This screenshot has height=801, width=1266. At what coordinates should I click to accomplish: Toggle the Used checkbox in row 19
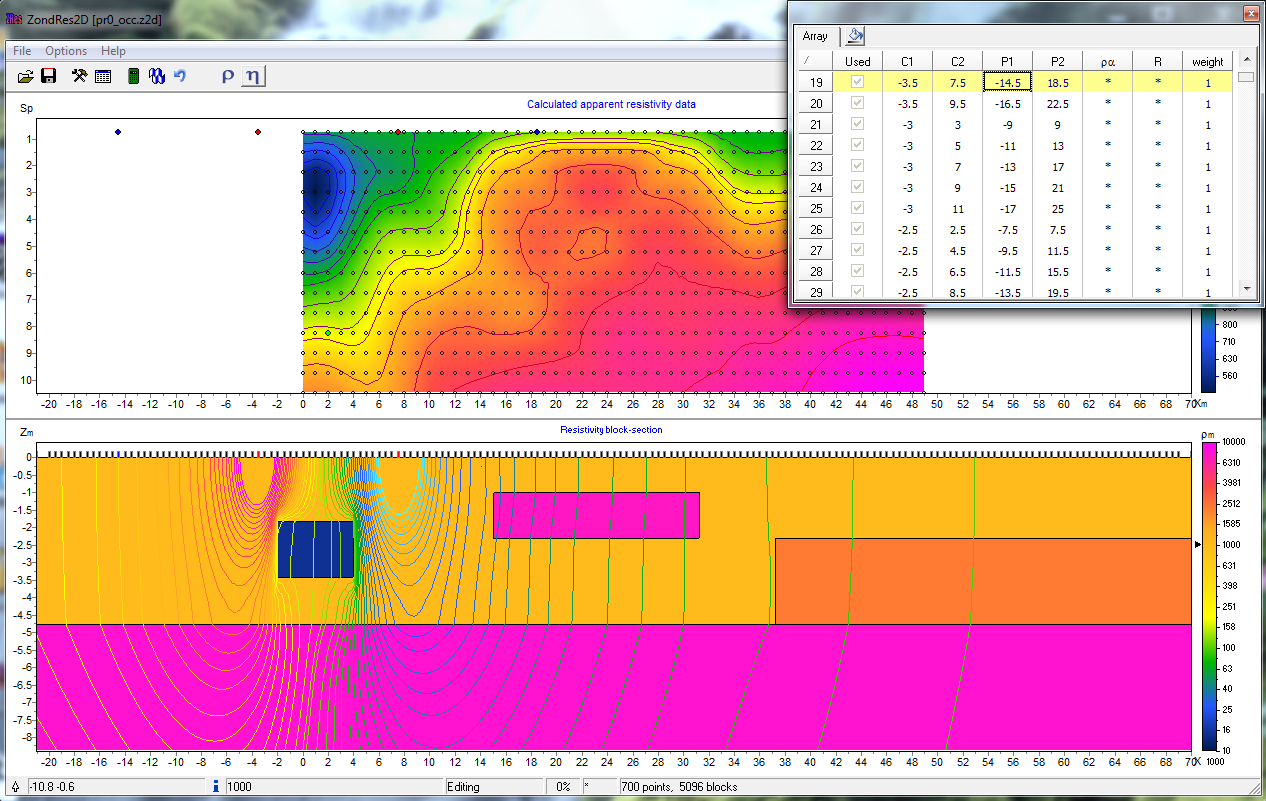857,83
